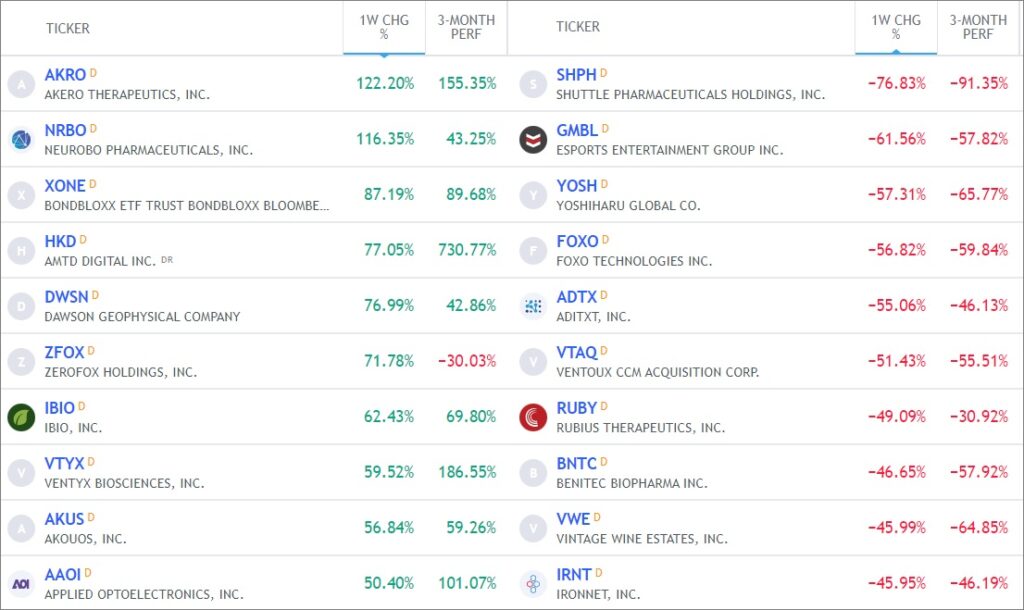Click GMBL's -61.56% weekly change value
Screen dimensions: 1024x610
897,139
